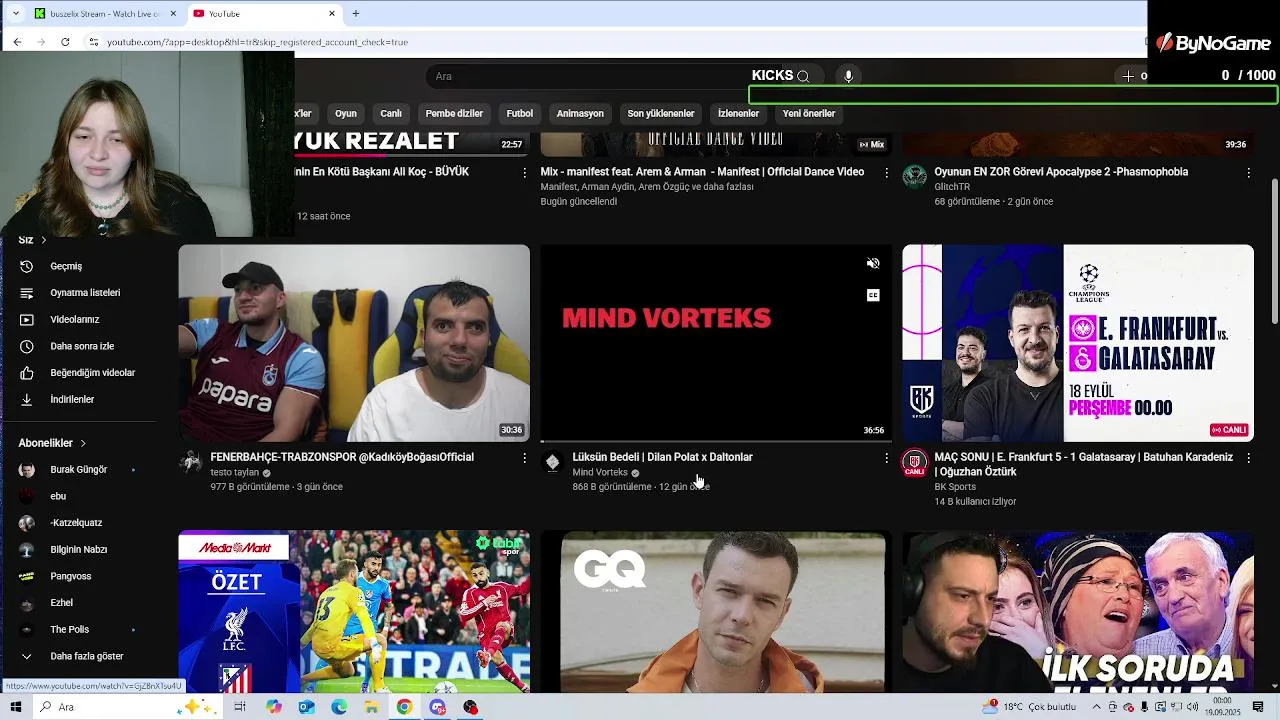Open The Polis subscription channel
Screen dimensions: 1280x720
(x=69, y=629)
